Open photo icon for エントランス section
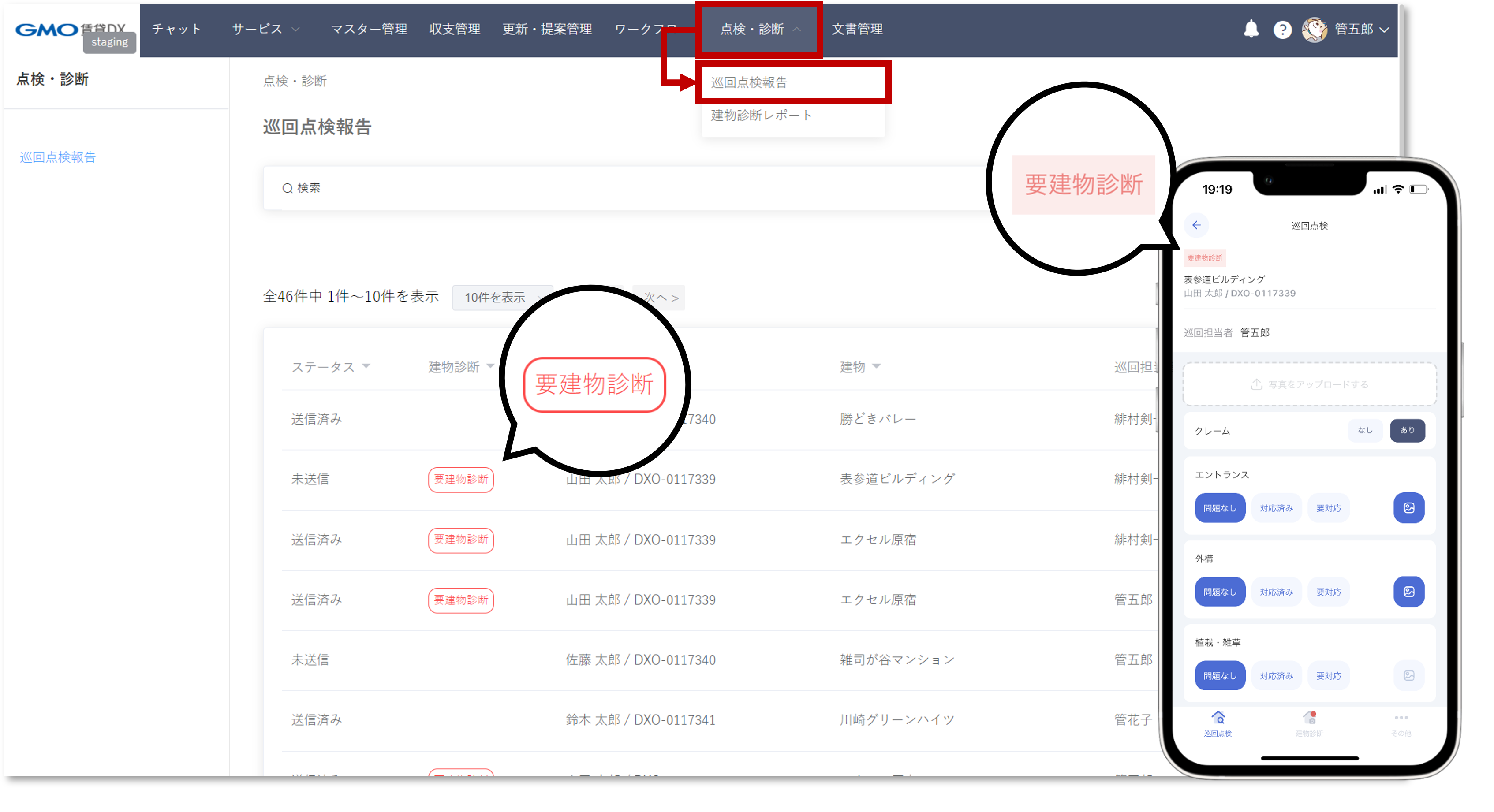The image size is (1494, 812). pos(1409,508)
